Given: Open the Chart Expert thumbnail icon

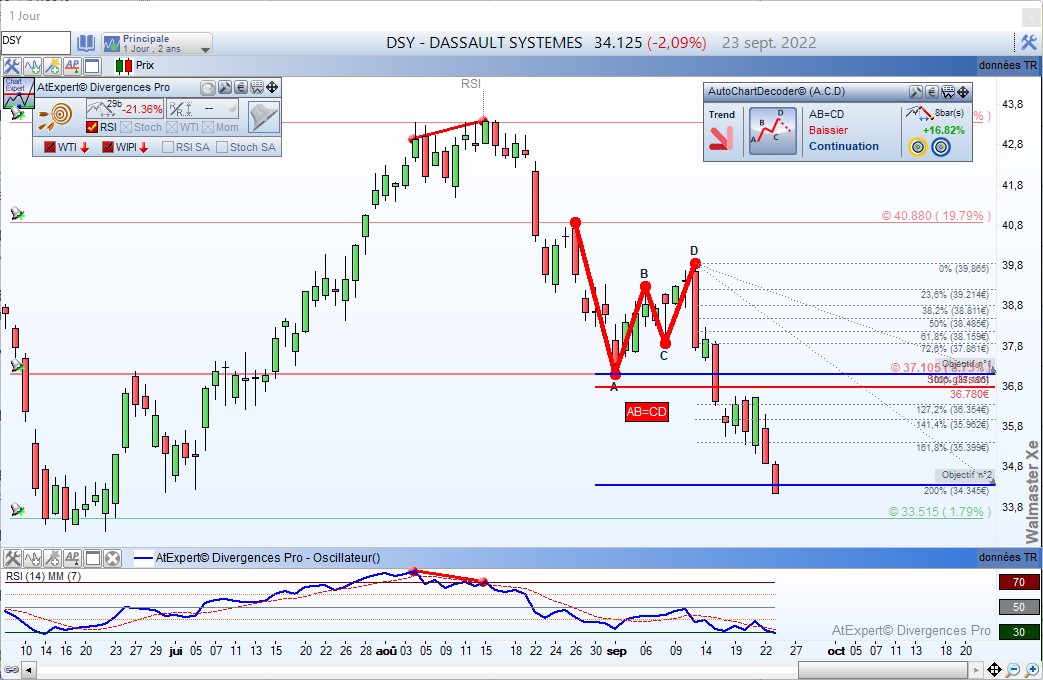Looking at the screenshot, I should 18,93.
